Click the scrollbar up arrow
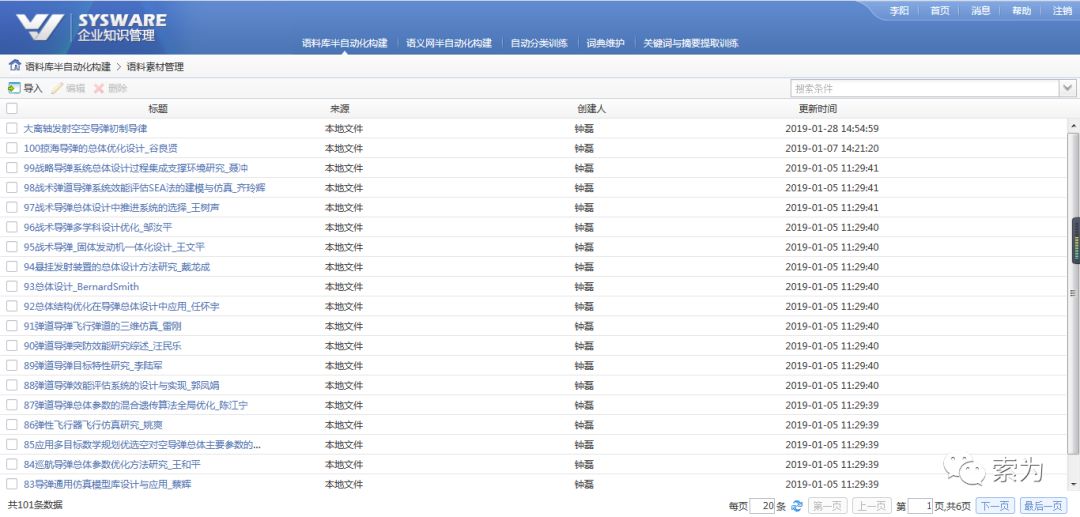 (x=1072, y=126)
